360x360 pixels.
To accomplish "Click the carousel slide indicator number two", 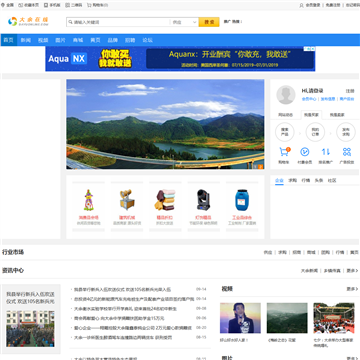I will click(x=261, y=166).
